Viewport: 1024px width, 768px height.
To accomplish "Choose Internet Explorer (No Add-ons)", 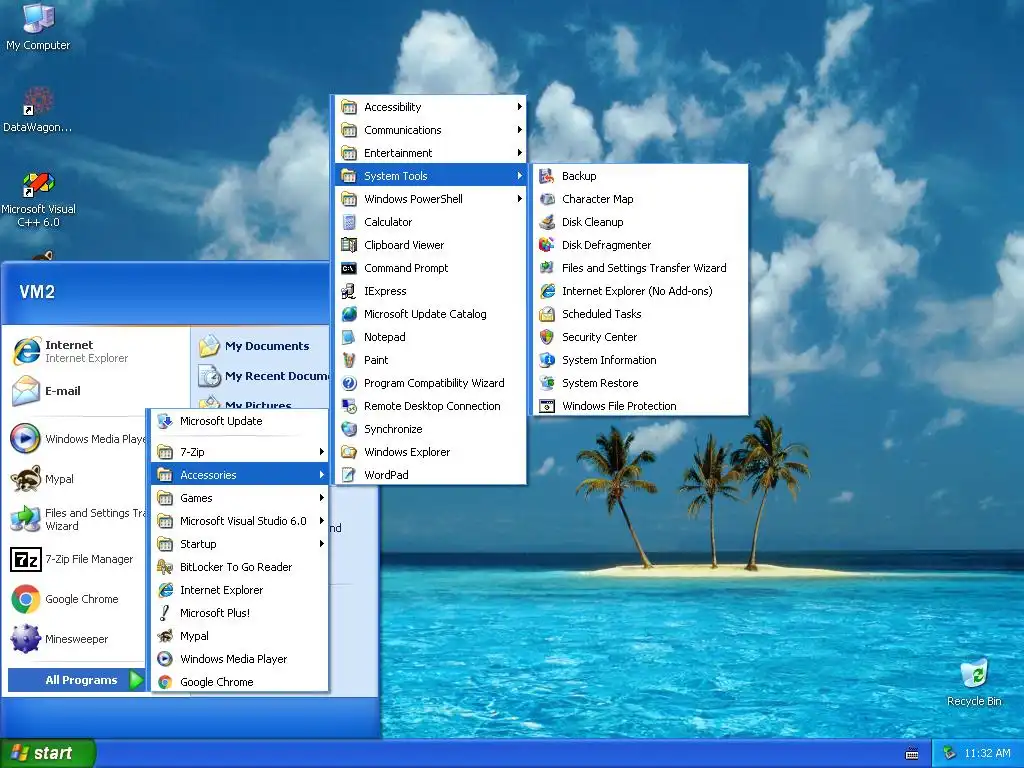I will [x=640, y=291].
